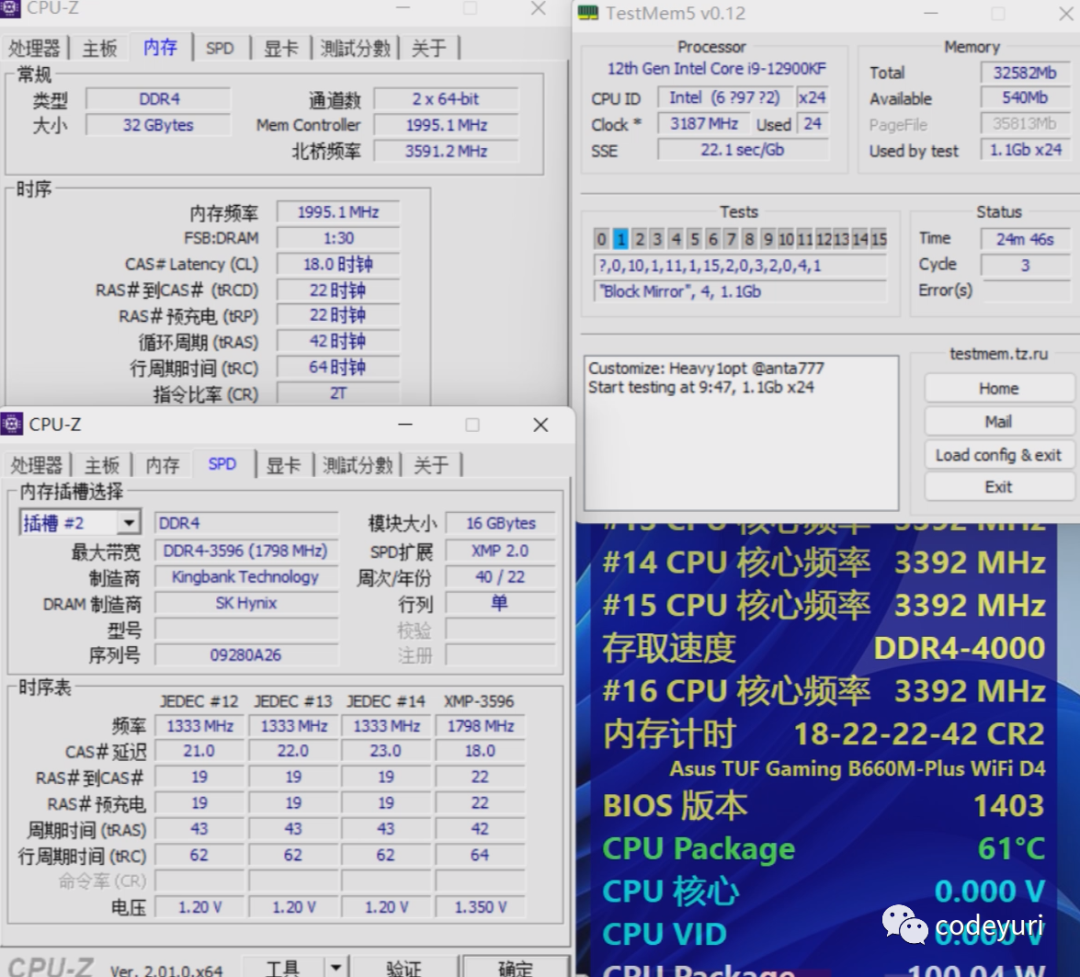This screenshot has width=1080, height=977.
Task: Click the 北桥频率 3591.2 MHz value
Action: pos(446,151)
